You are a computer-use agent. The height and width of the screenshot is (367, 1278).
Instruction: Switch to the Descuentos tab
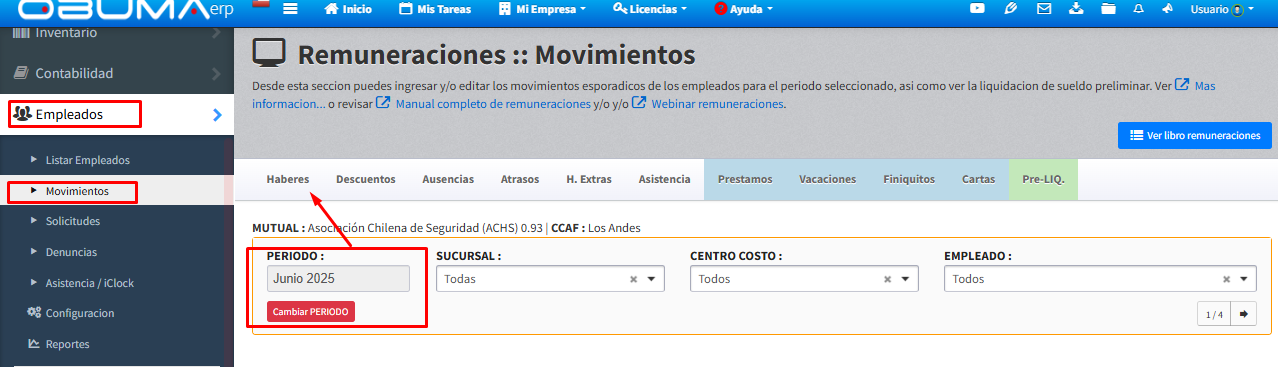[366, 179]
